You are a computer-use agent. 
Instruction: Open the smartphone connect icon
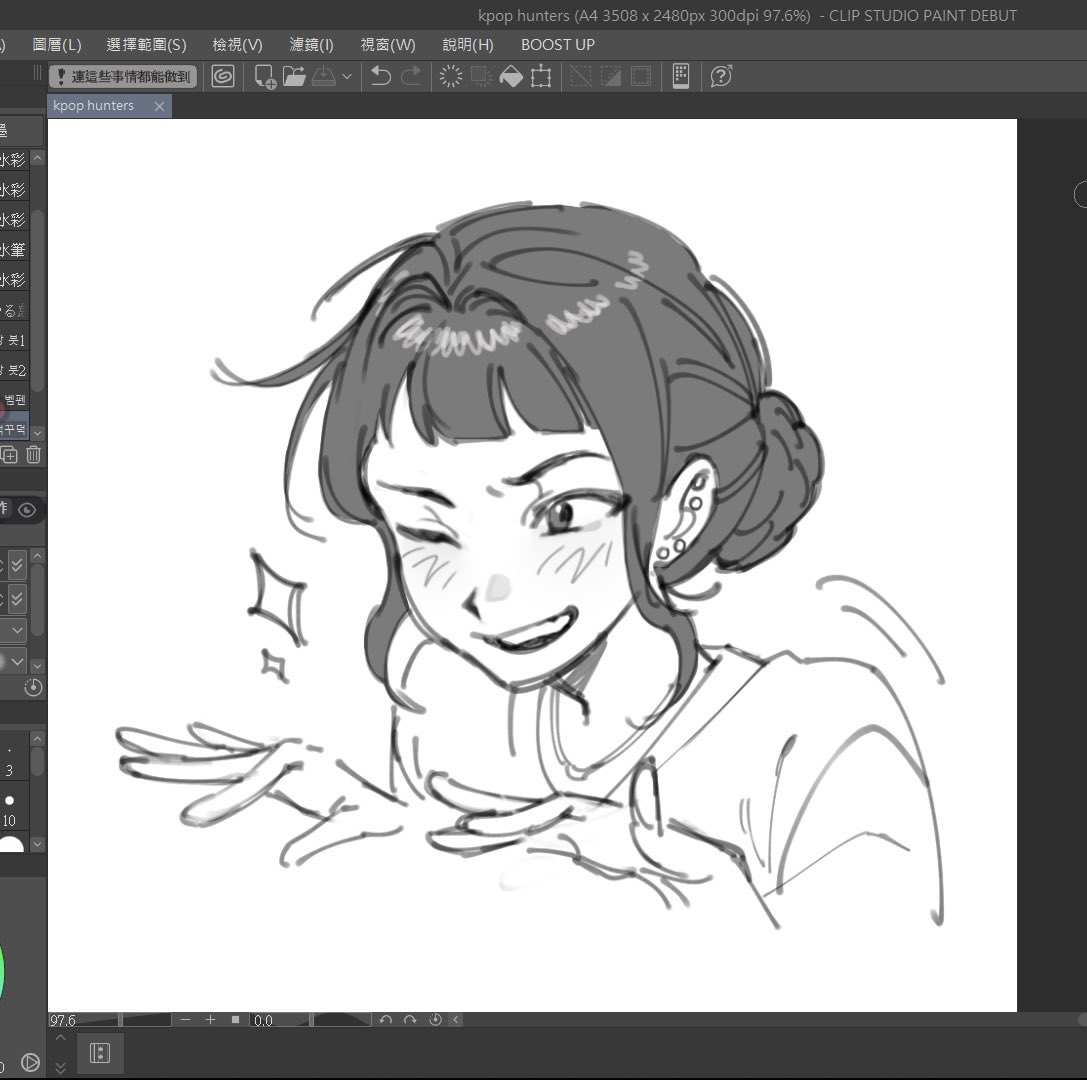681,76
